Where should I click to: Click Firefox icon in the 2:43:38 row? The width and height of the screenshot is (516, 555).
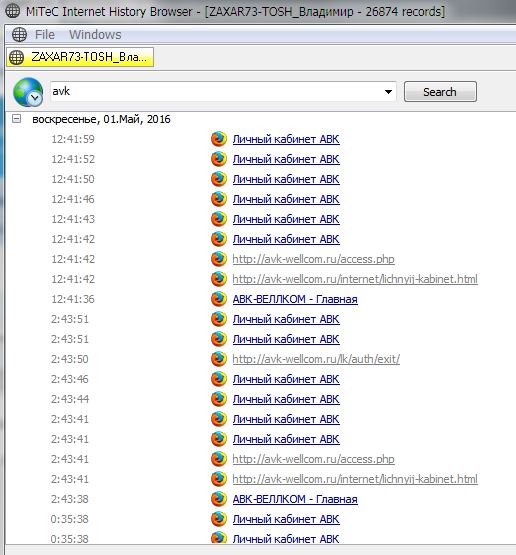[x=219, y=499]
